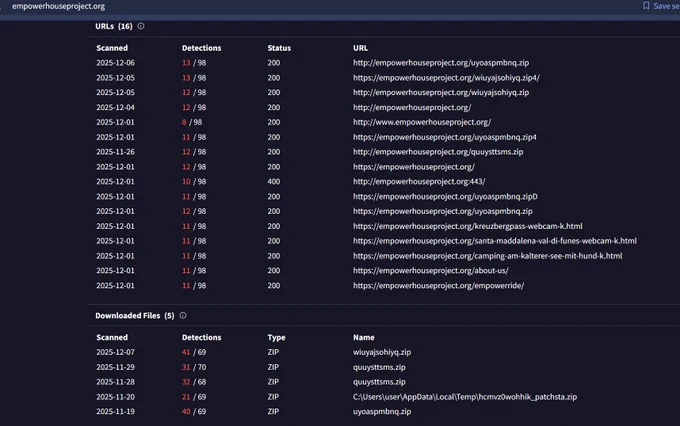The width and height of the screenshot is (680, 426).
Task: Click the Detections column header in URLs table
Action: [202, 48]
